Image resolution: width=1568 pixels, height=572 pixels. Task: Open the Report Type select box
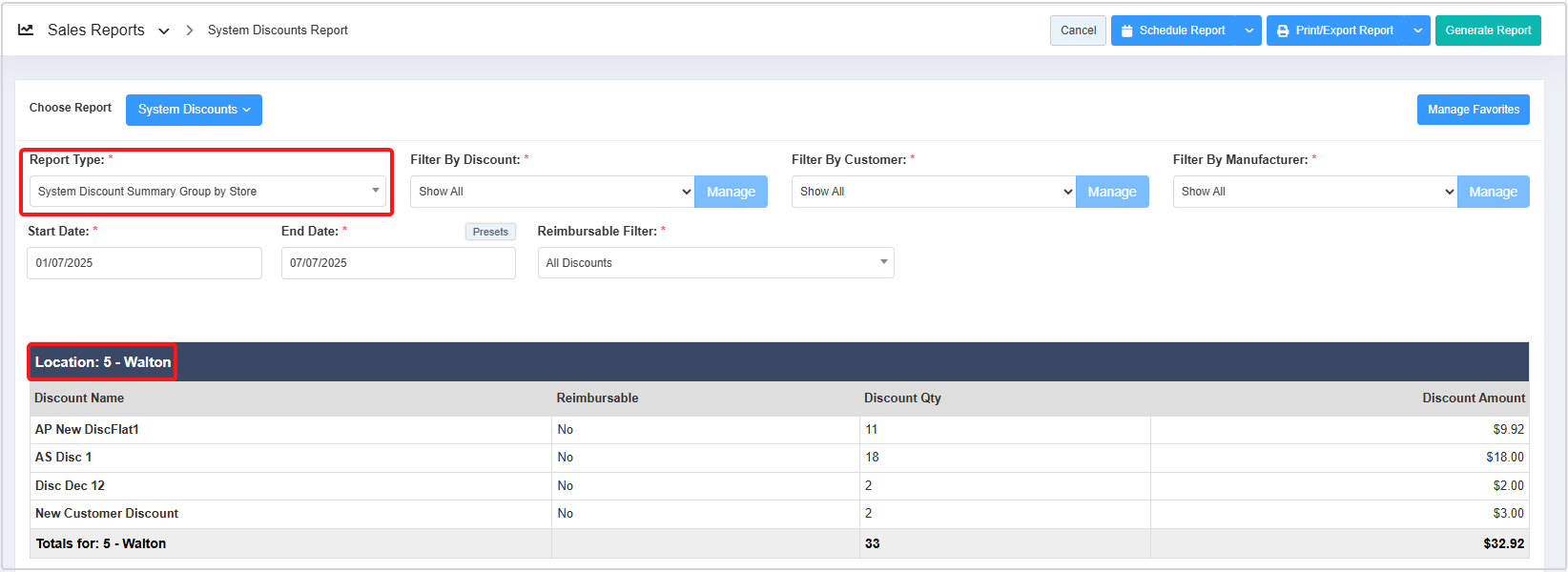[207, 192]
